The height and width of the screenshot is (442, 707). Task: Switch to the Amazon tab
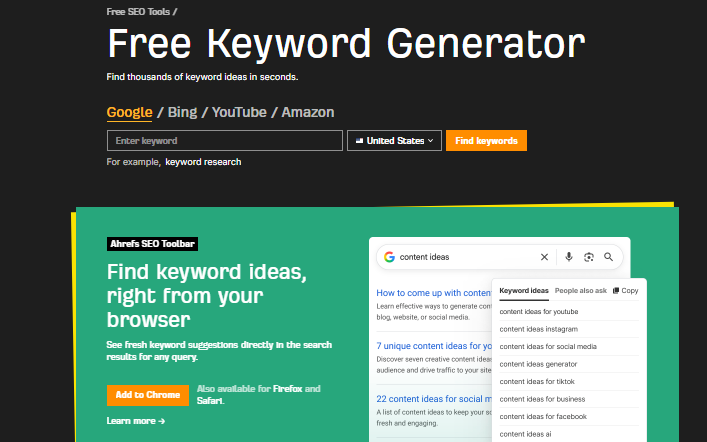(308, 112)
